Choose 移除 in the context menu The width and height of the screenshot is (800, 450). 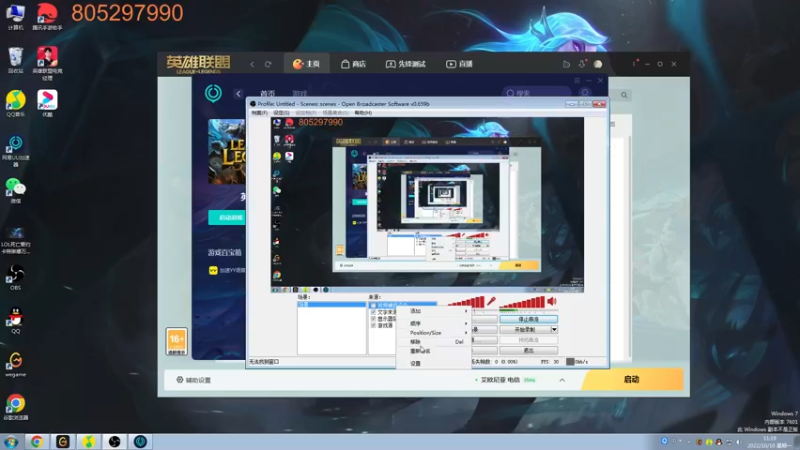433,342
